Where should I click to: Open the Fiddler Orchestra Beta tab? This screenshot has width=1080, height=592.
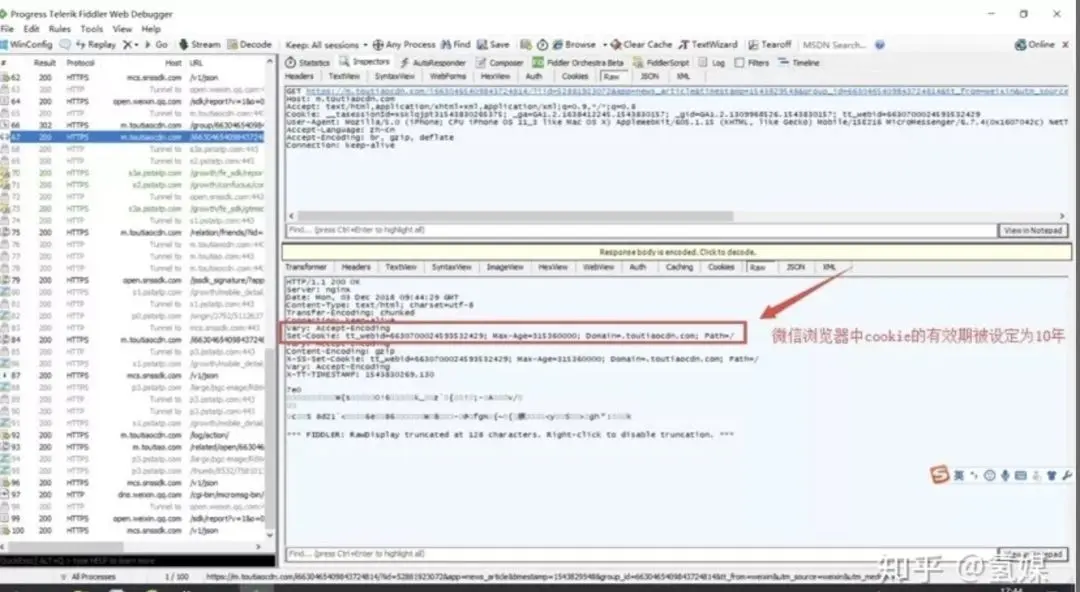point(579,63)
